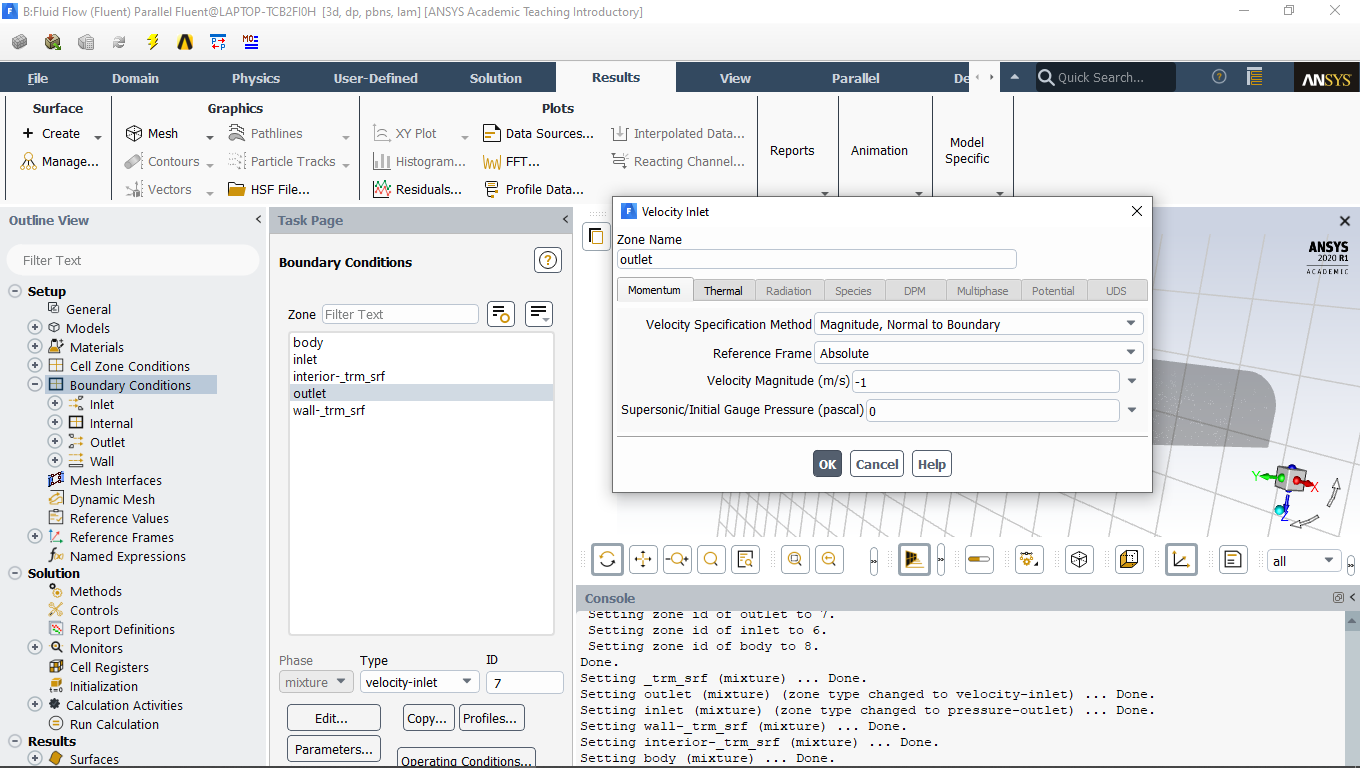The width and height of the screenshot is (1360, 768).
Task: Click Manage surfaces icon
Action: click(x=28, y=161)
